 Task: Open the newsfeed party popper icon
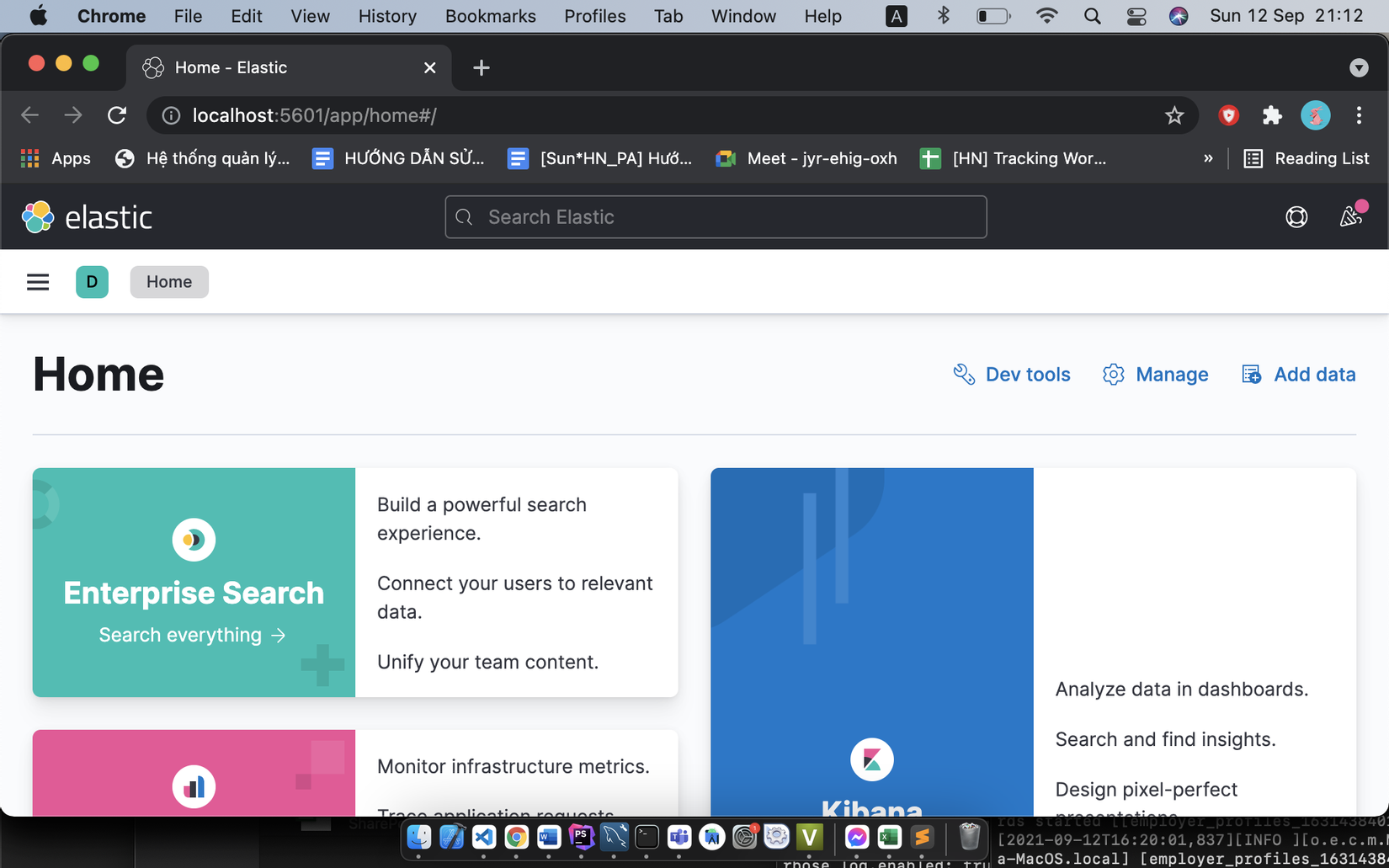point(1351,216)
